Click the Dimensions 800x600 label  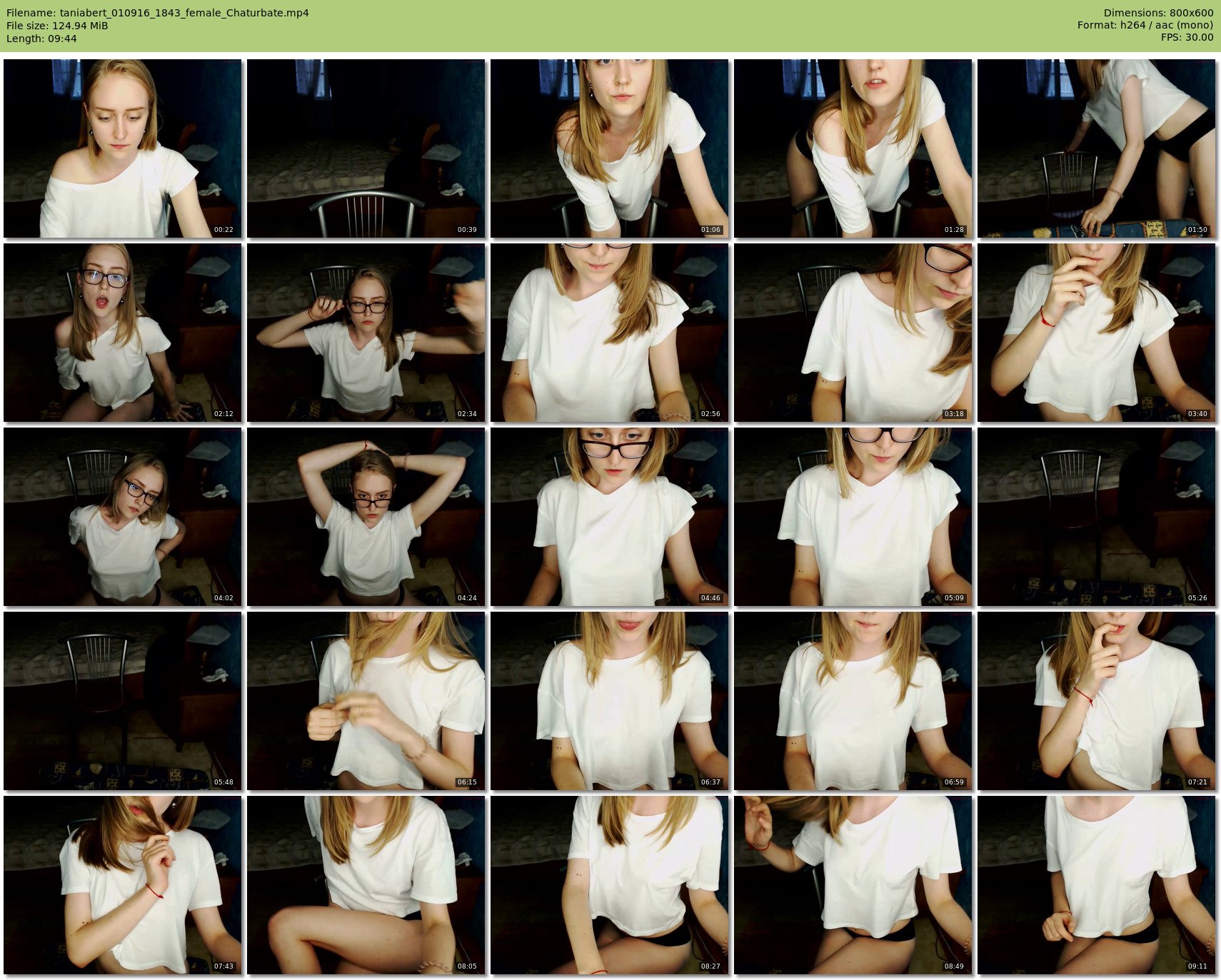[x=1158, y=13]
